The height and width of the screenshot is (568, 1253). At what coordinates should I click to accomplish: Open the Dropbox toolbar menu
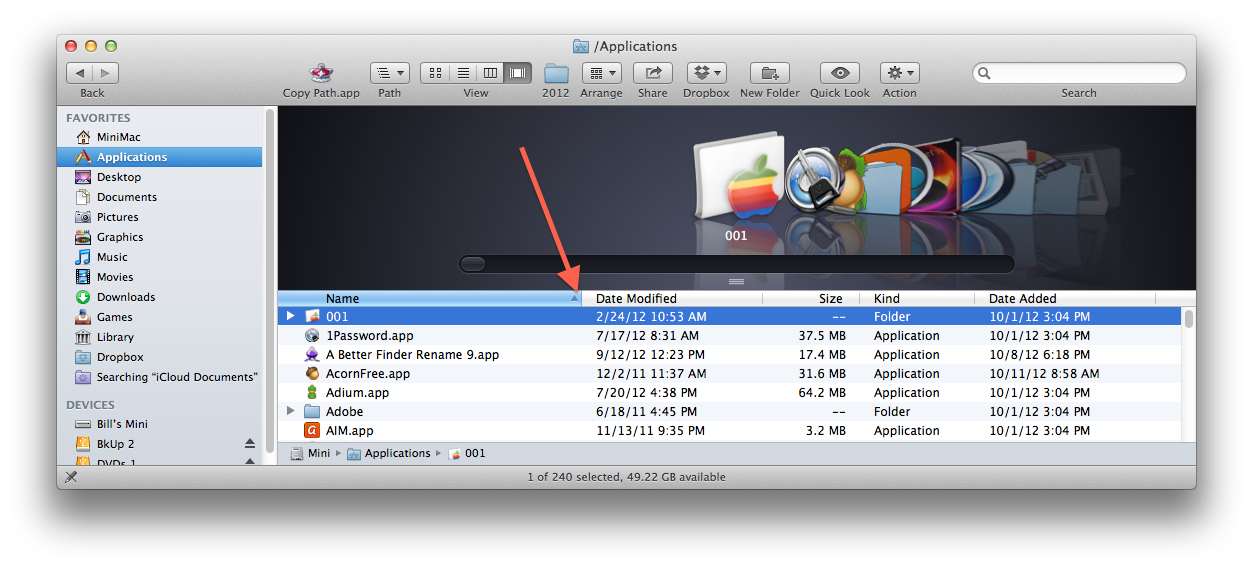pyautogui.click(x=707, y=73)
